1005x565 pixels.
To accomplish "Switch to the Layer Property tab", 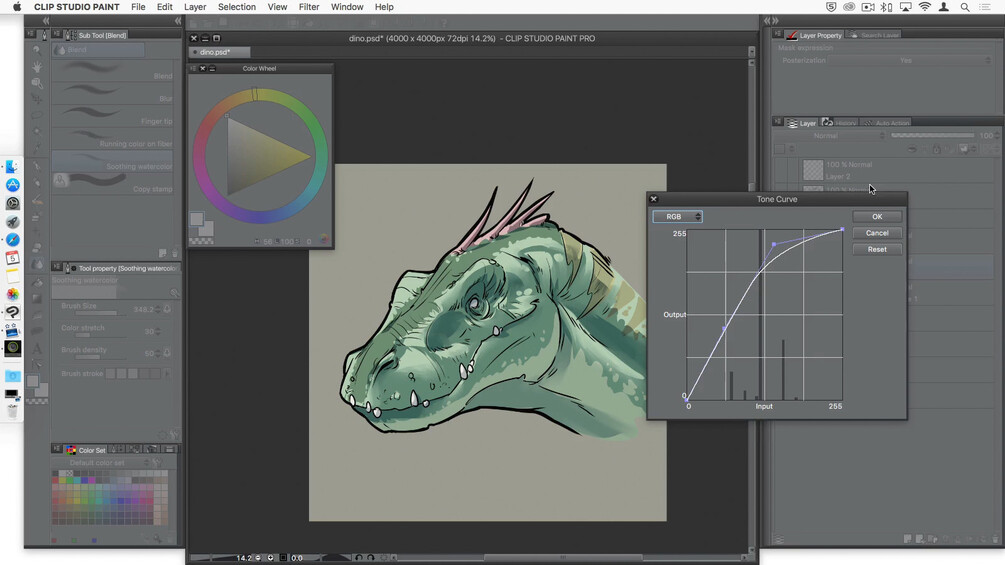I will tap(814, 35).
